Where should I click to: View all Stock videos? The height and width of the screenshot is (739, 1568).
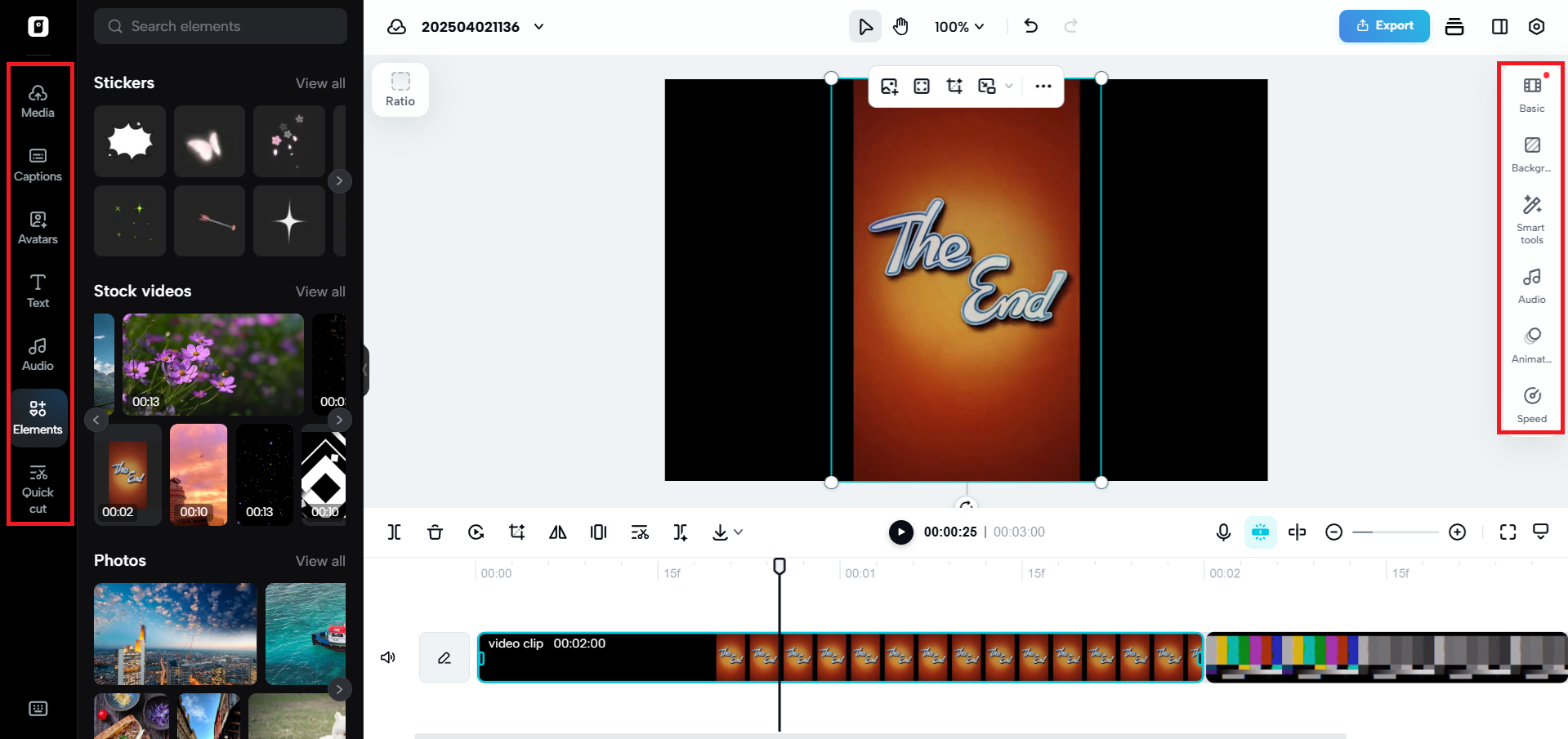click(x=319, y=291)
